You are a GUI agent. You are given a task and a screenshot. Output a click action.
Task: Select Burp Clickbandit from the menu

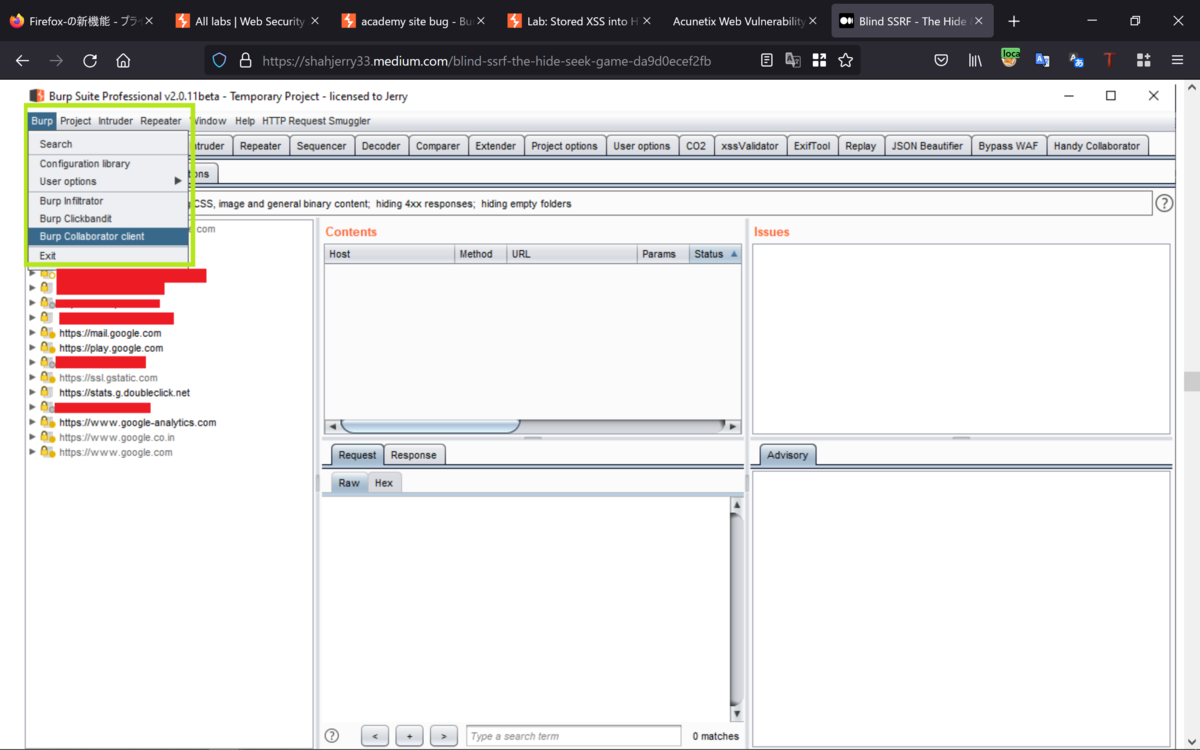point(108,218)
